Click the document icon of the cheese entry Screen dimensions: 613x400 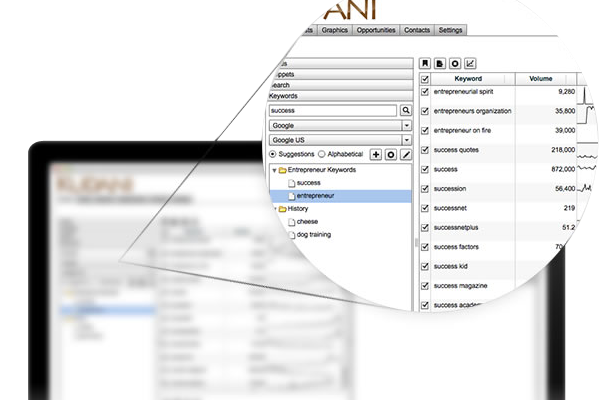tap(292, 222)
